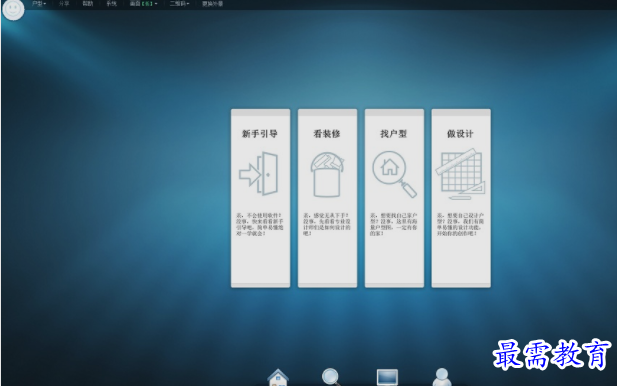
Task: Click the grid and ruler icon on 做设计 card
Action: tap(460, 174)
